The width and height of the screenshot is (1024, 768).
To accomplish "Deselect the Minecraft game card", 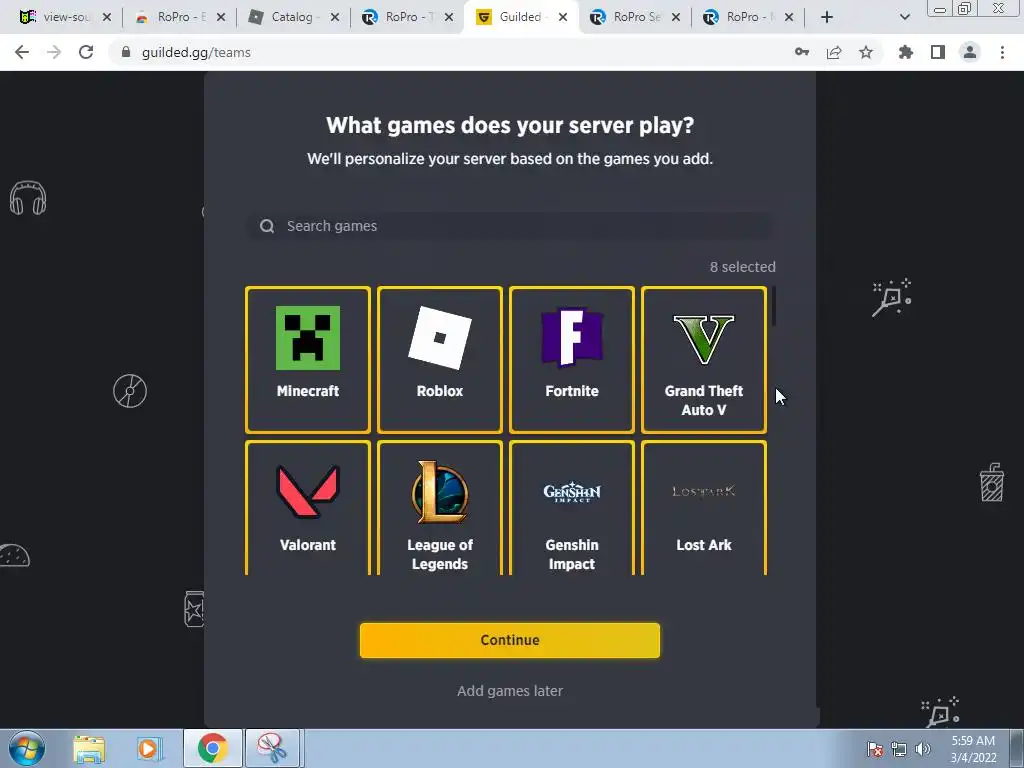I will (308, 360).
